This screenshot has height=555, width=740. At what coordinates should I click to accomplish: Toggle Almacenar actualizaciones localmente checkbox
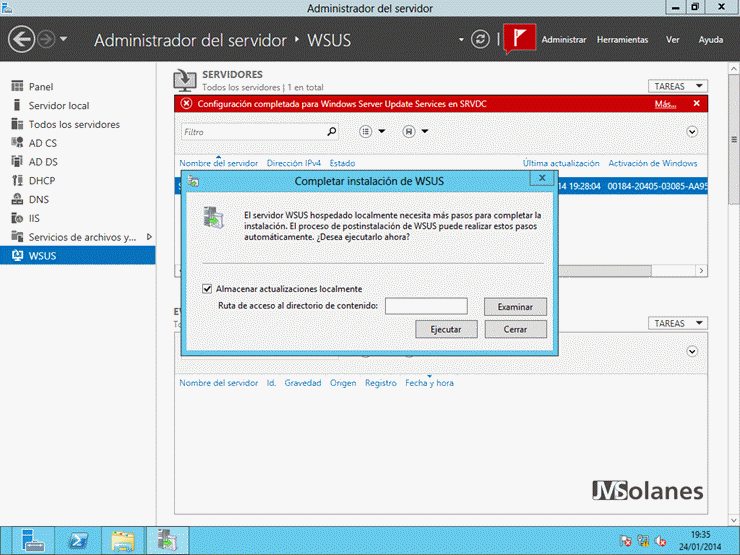(207, 289)
